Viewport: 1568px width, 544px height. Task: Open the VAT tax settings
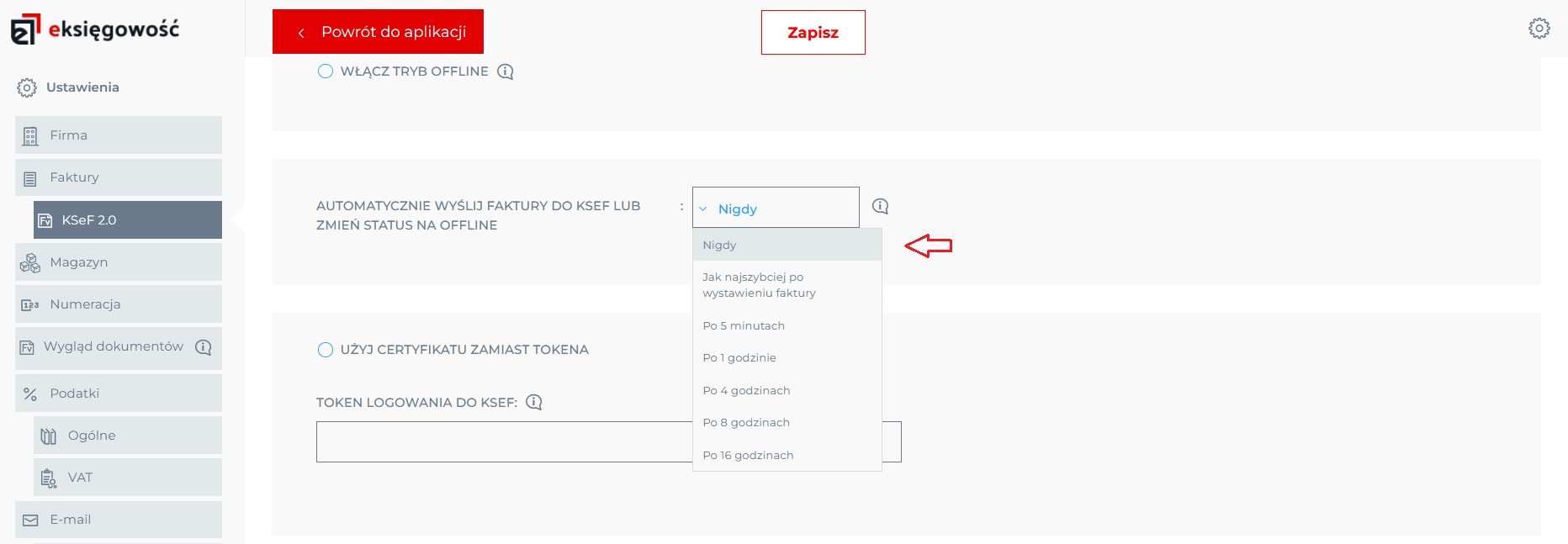pos(128,478)
